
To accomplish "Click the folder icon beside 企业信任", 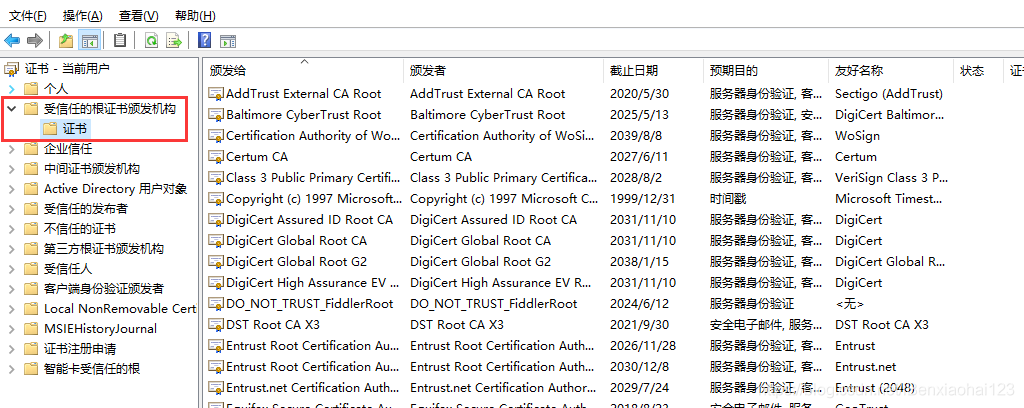I will tap(31, 148).
